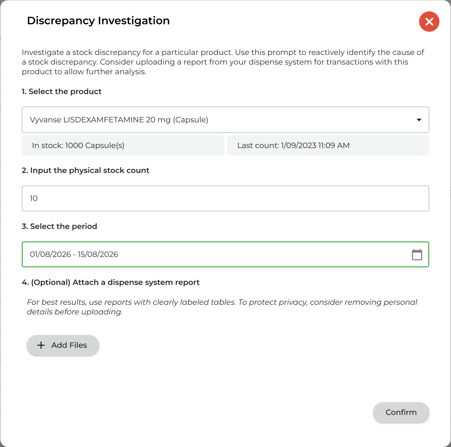
Task: Confirm the discrepancy investigation
Action: (x=401, y=412)
